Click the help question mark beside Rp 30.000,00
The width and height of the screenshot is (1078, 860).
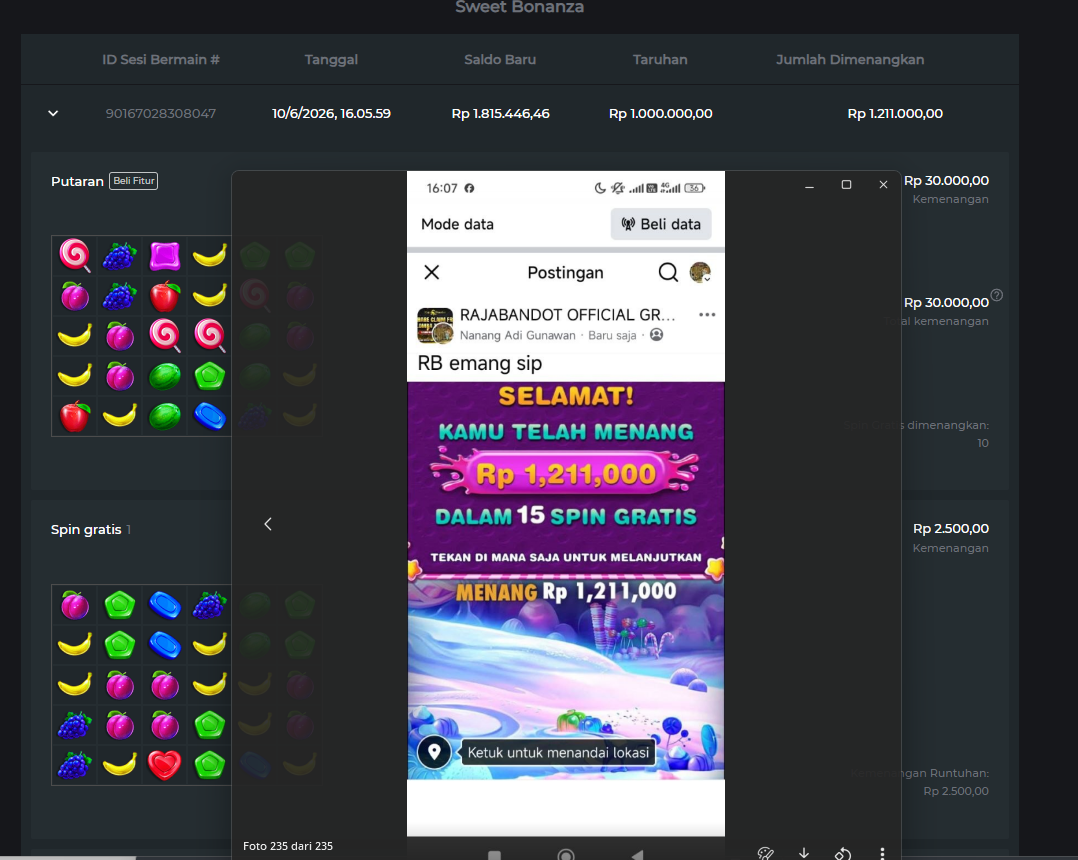pyautogui.click(x=997, y=296)
